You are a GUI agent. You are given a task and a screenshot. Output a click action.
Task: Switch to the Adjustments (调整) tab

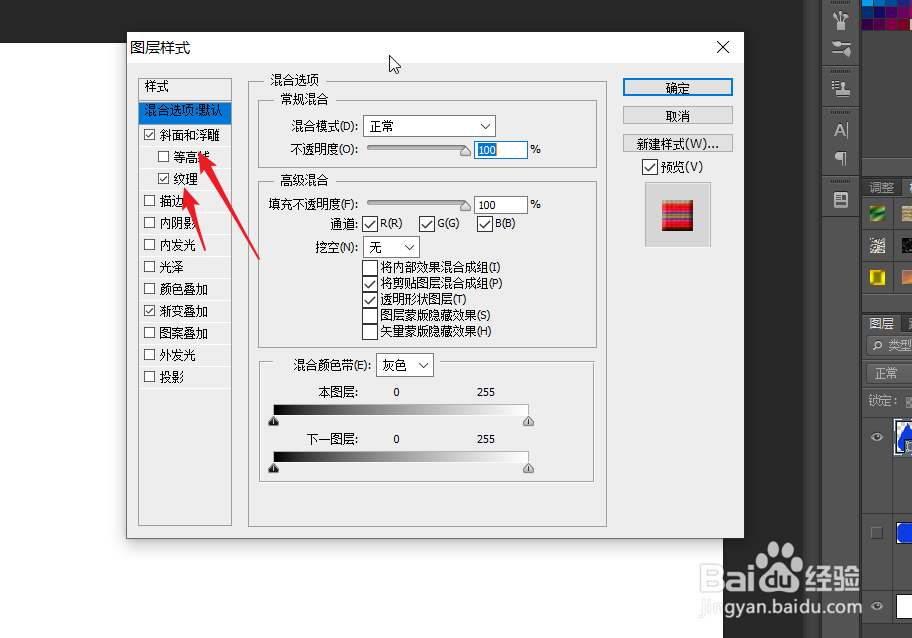pos(881,187)
